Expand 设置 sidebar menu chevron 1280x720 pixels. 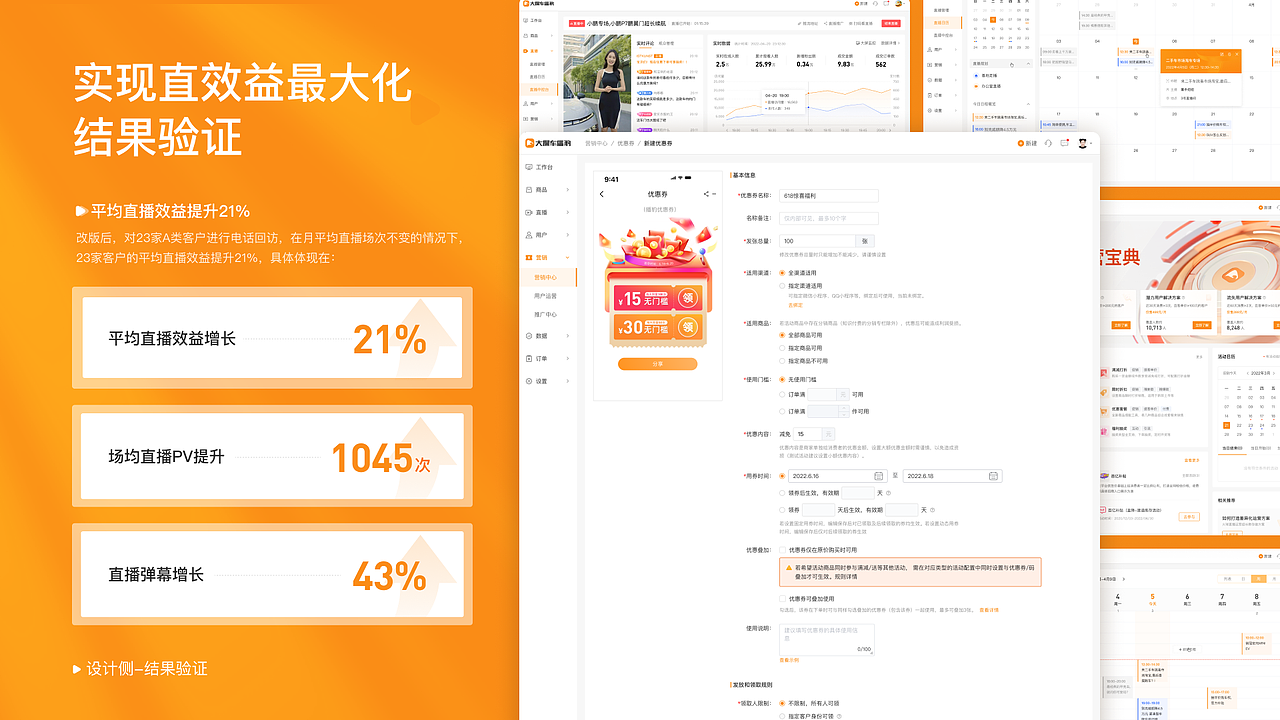tap(568, 381)
